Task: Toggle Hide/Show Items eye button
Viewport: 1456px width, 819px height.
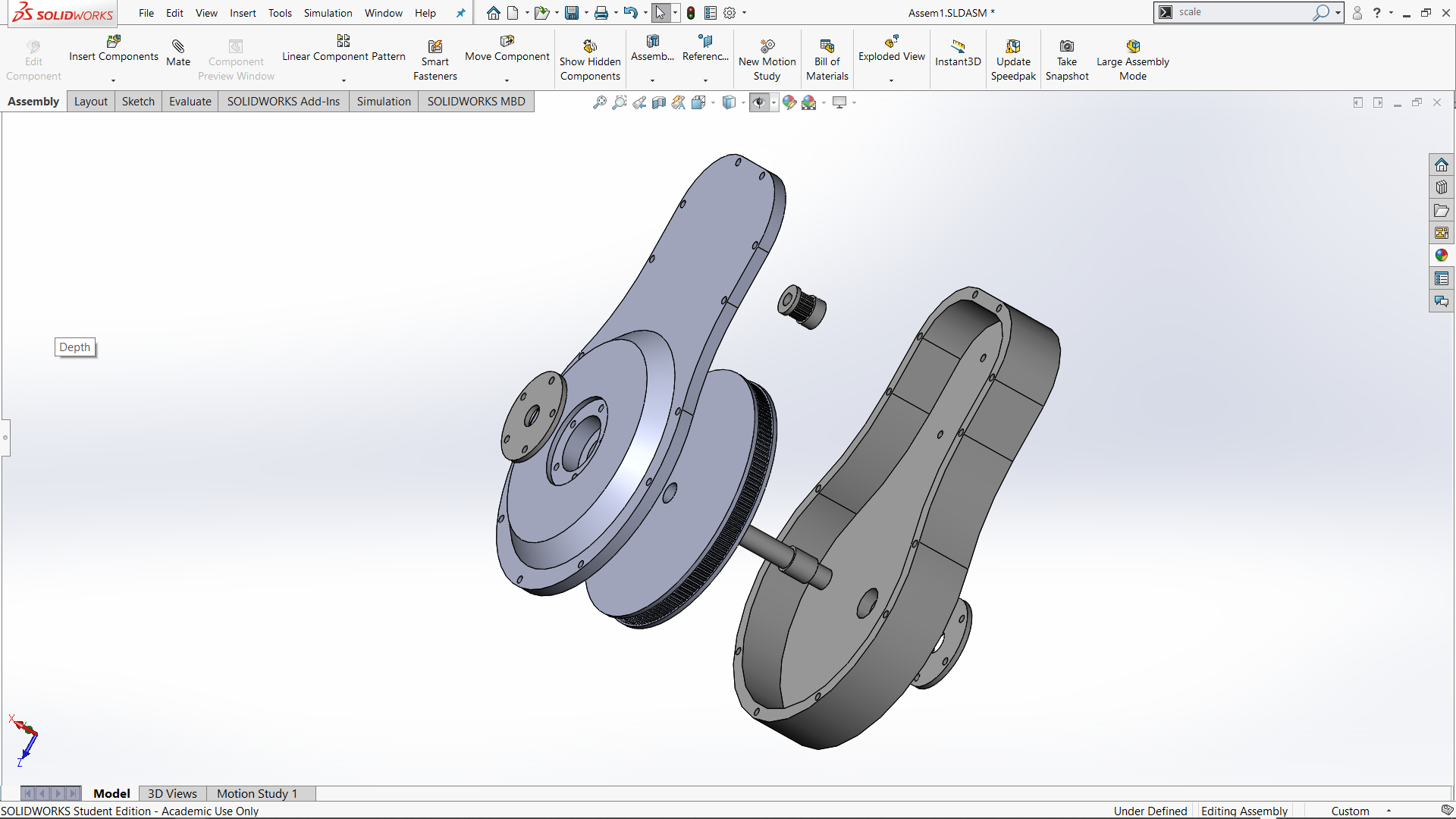Action: pyautogui.click(x=758, y=102)
